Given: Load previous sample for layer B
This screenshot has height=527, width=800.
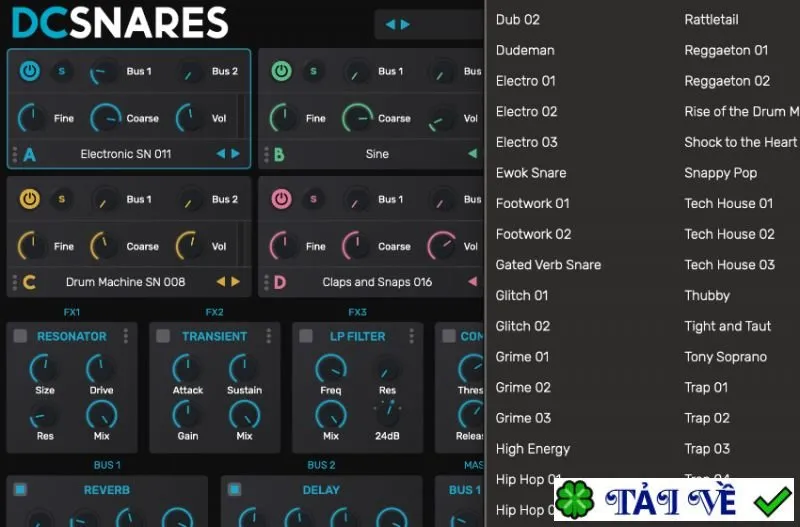Looking at the screenshot, I should (x=472, y=154).
